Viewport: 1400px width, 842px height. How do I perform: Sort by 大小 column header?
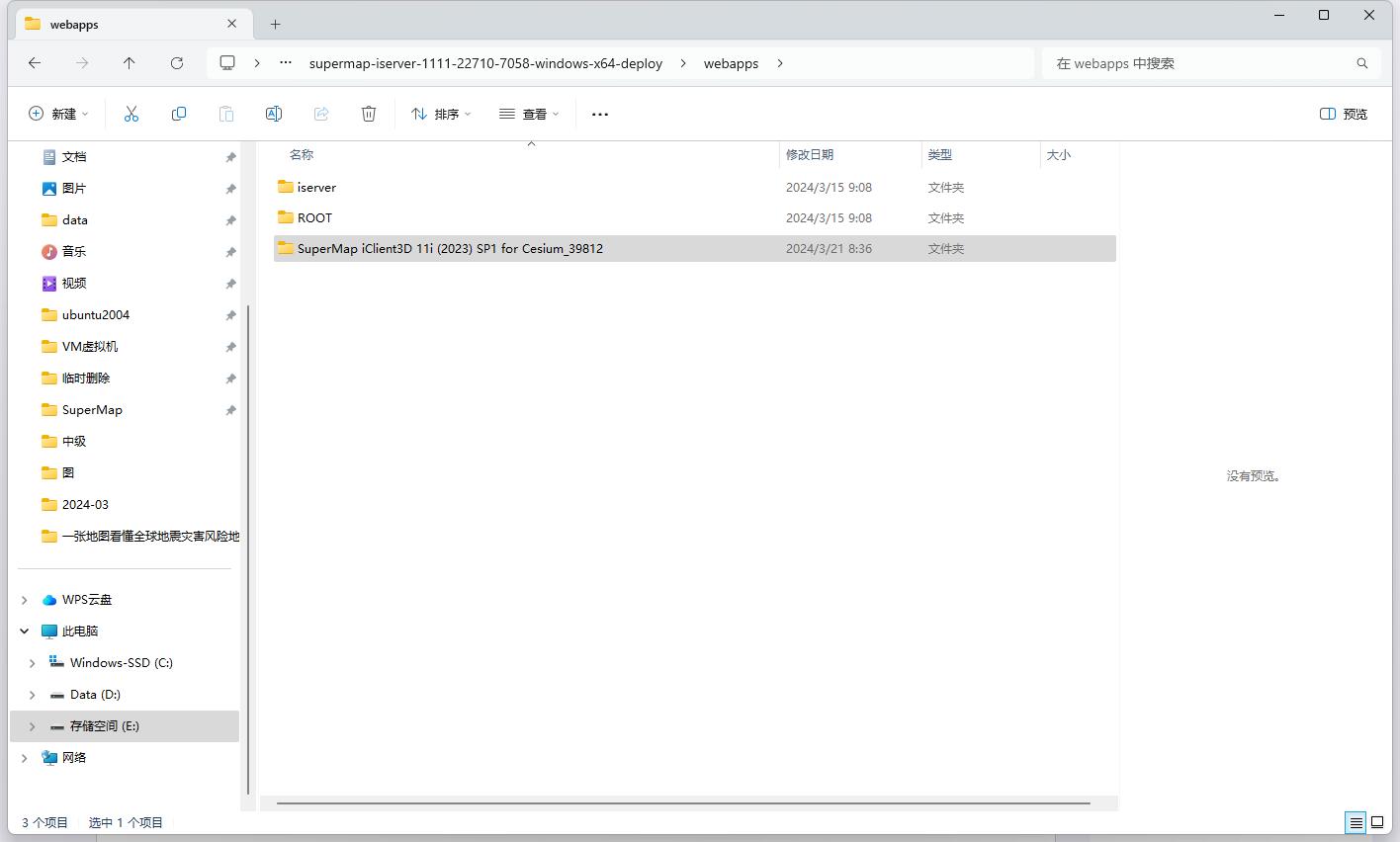coord(1059,154)
